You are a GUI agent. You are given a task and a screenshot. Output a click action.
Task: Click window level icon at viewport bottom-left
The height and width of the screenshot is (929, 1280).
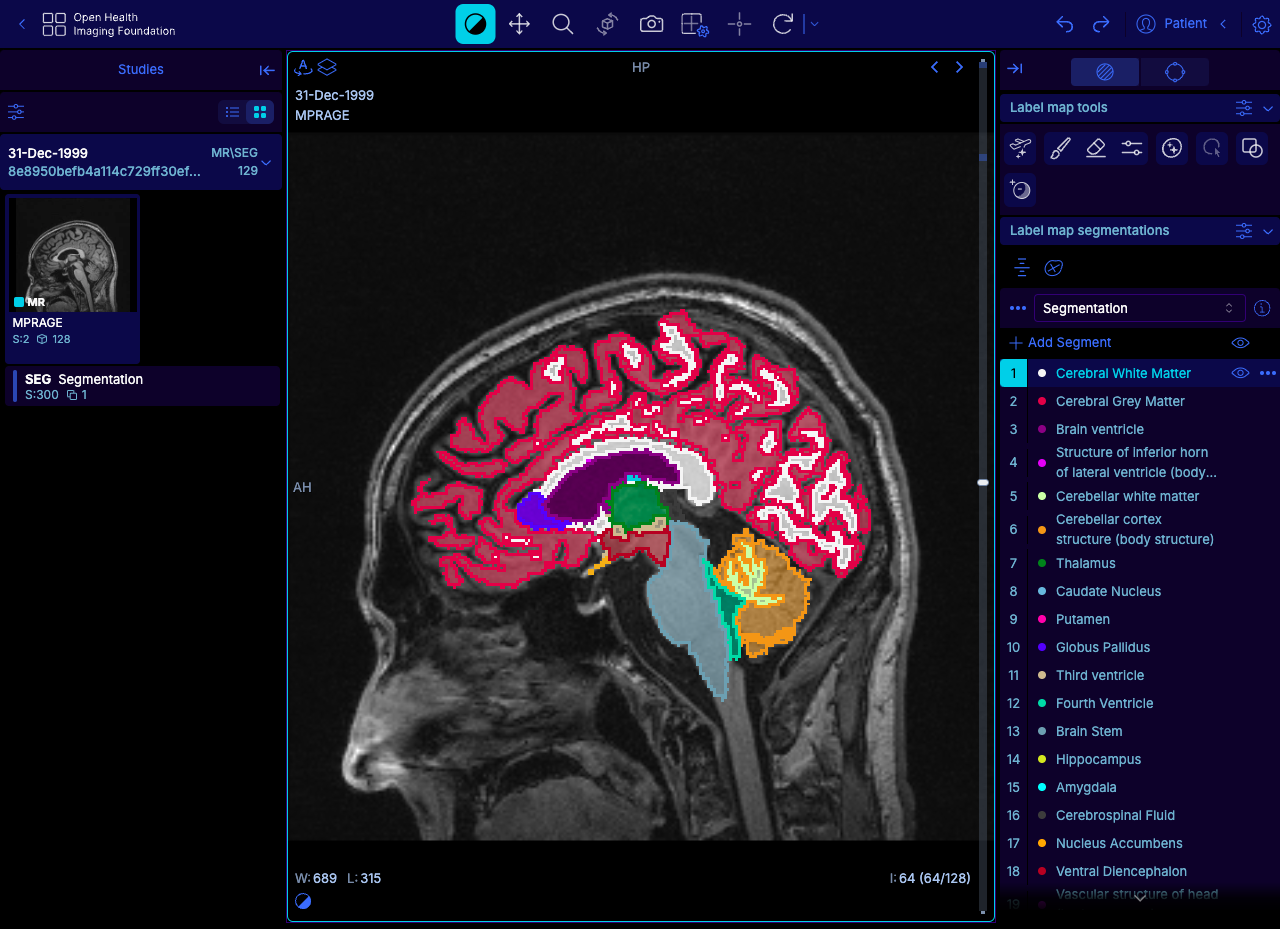coord(303,901)
